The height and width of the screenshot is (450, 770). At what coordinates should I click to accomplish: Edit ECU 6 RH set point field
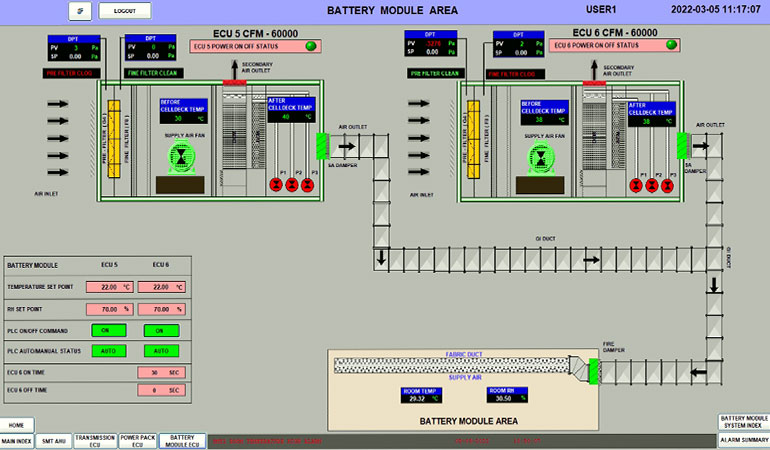(x=162, y=309)
